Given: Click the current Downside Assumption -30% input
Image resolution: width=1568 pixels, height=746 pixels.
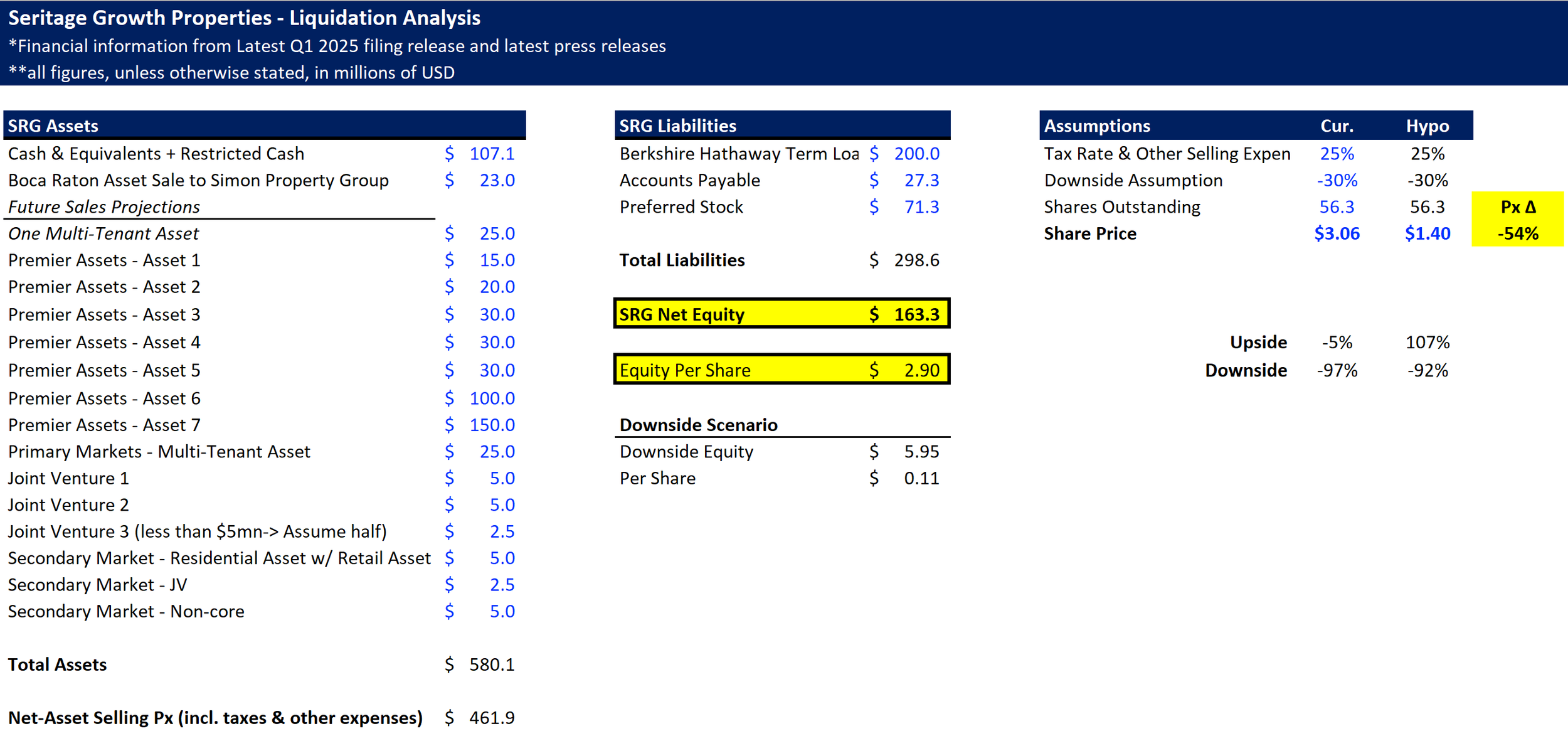Looking at the screenshot, I should point(1337,181).
